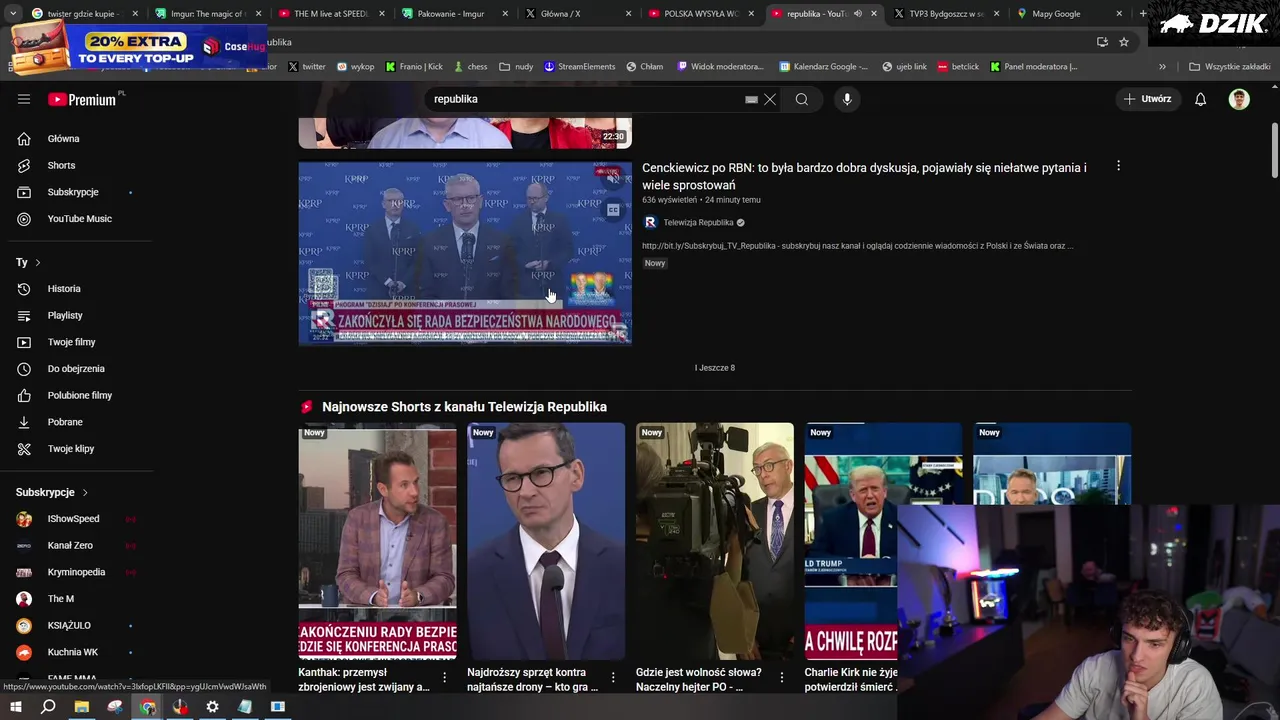1280x720 pixels.
Task: Open options for Gdzie jest wolność short
Action: click(x=782, y=678)
